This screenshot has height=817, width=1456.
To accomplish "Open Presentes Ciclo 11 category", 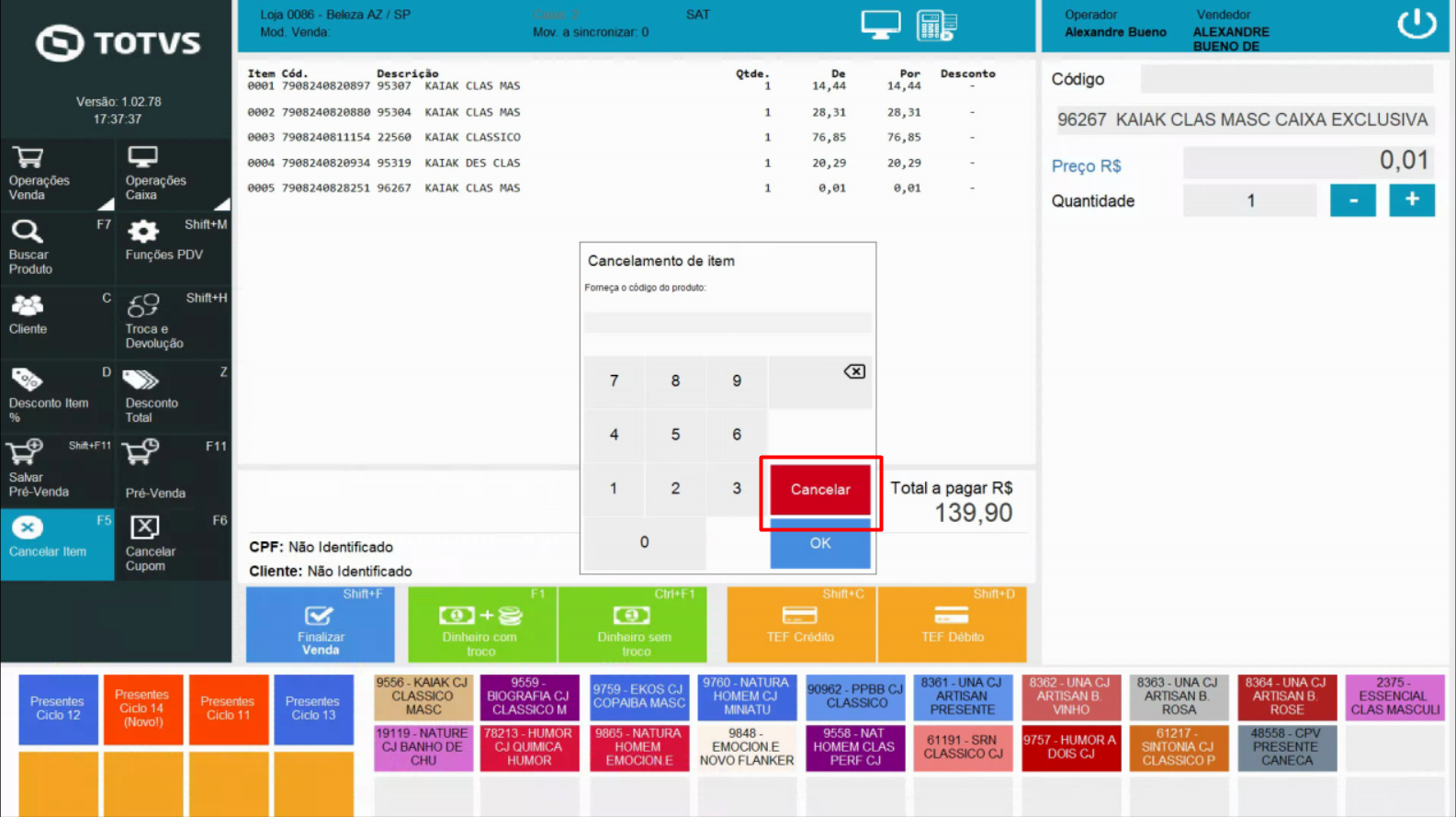I will tap(228, 709).
